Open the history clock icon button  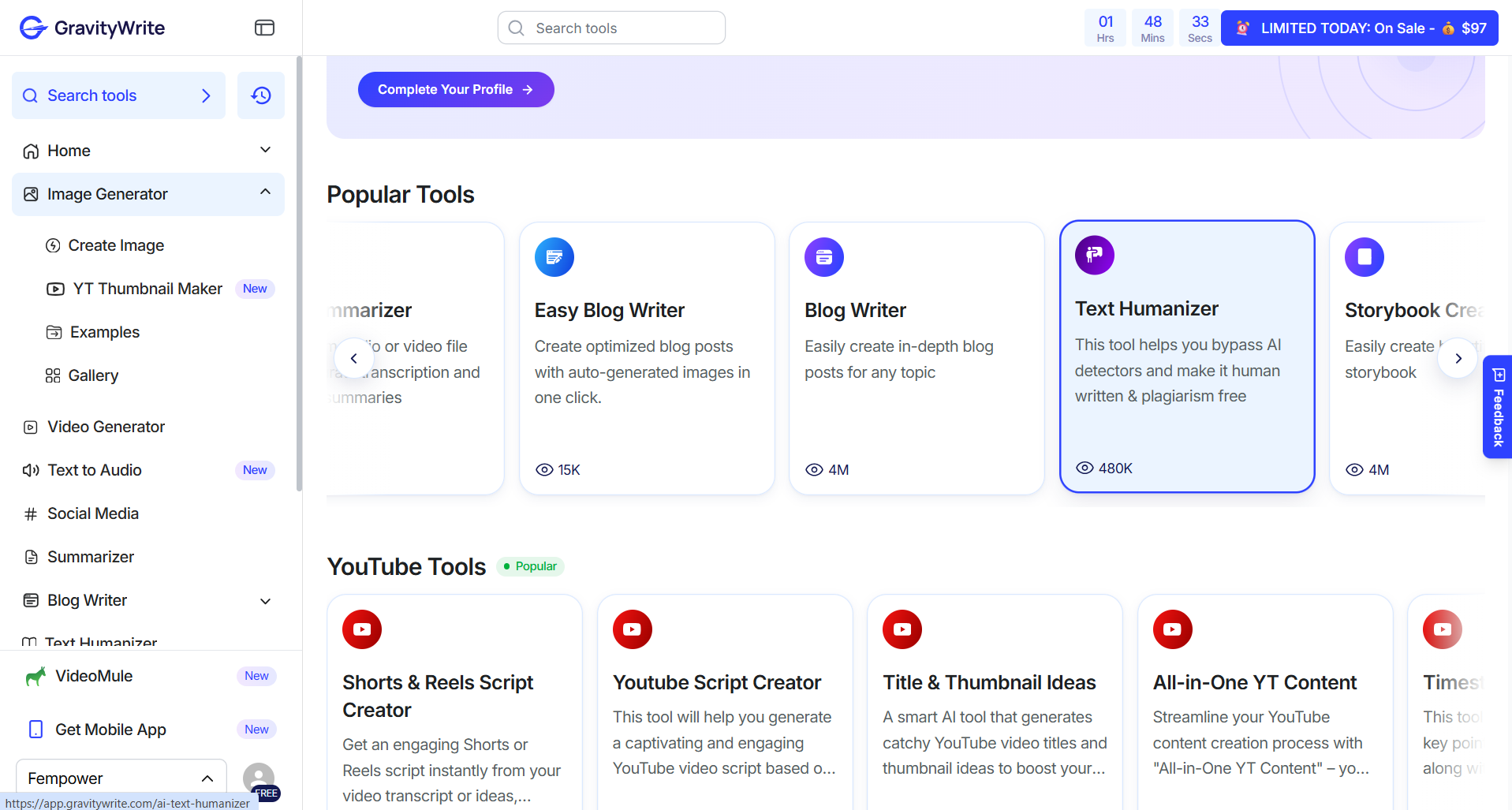pyautogui.click(x=261, y=95)
